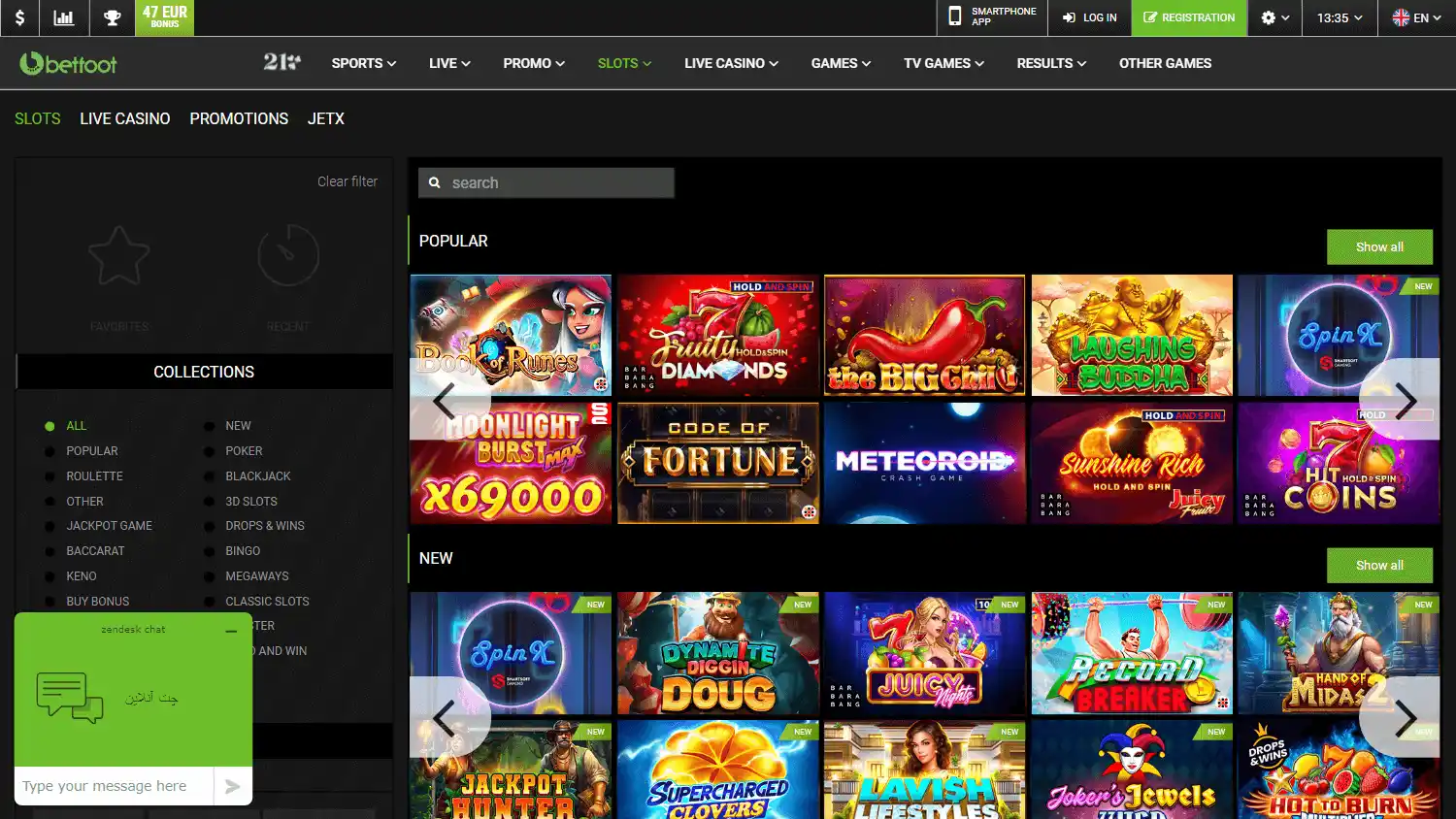Open the bar chart statistics icon
The image size is (1456, 819).
(64, 17)
